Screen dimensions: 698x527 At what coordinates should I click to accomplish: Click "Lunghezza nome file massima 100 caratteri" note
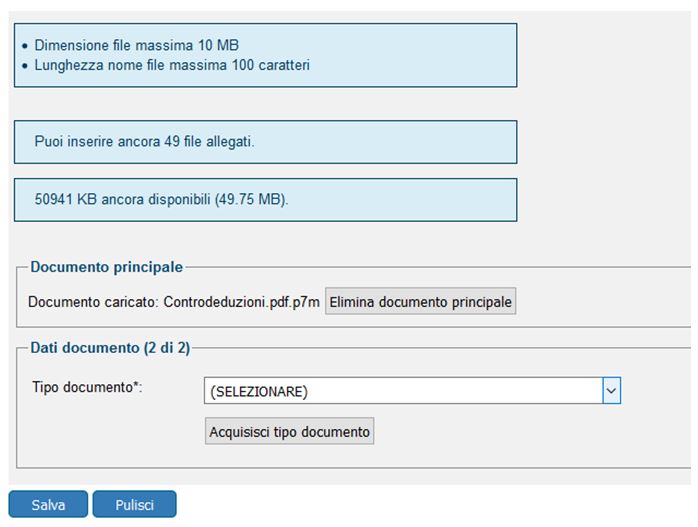click(x=172, y=65)
